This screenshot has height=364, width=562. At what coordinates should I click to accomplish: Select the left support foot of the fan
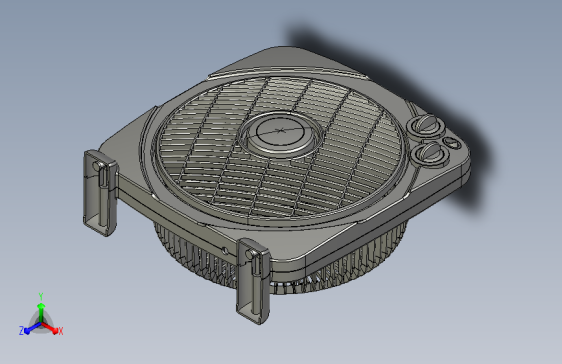(100, 193)
